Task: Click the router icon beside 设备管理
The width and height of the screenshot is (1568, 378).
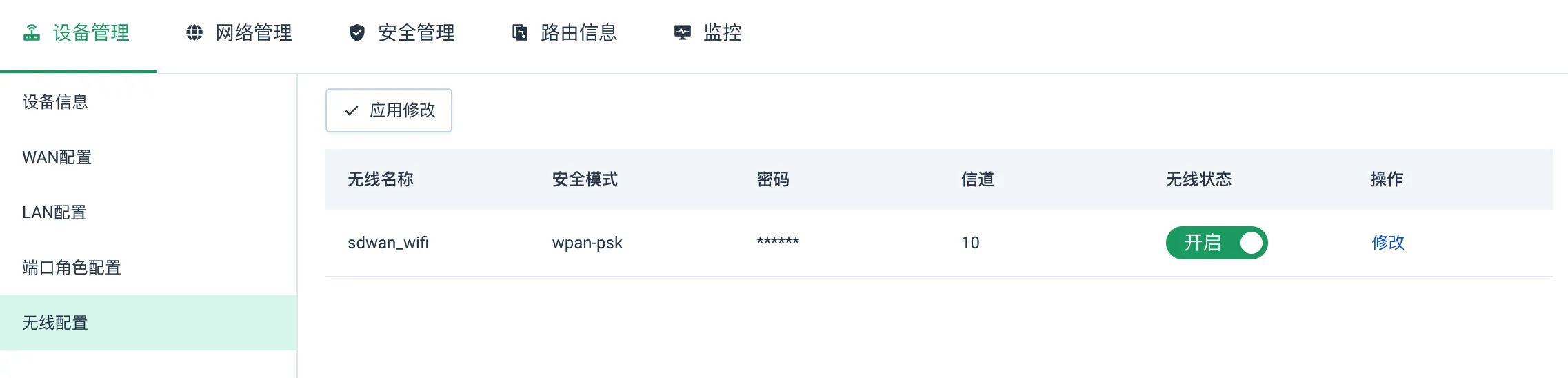Action: pyautogui.click(x=32, y=32)
